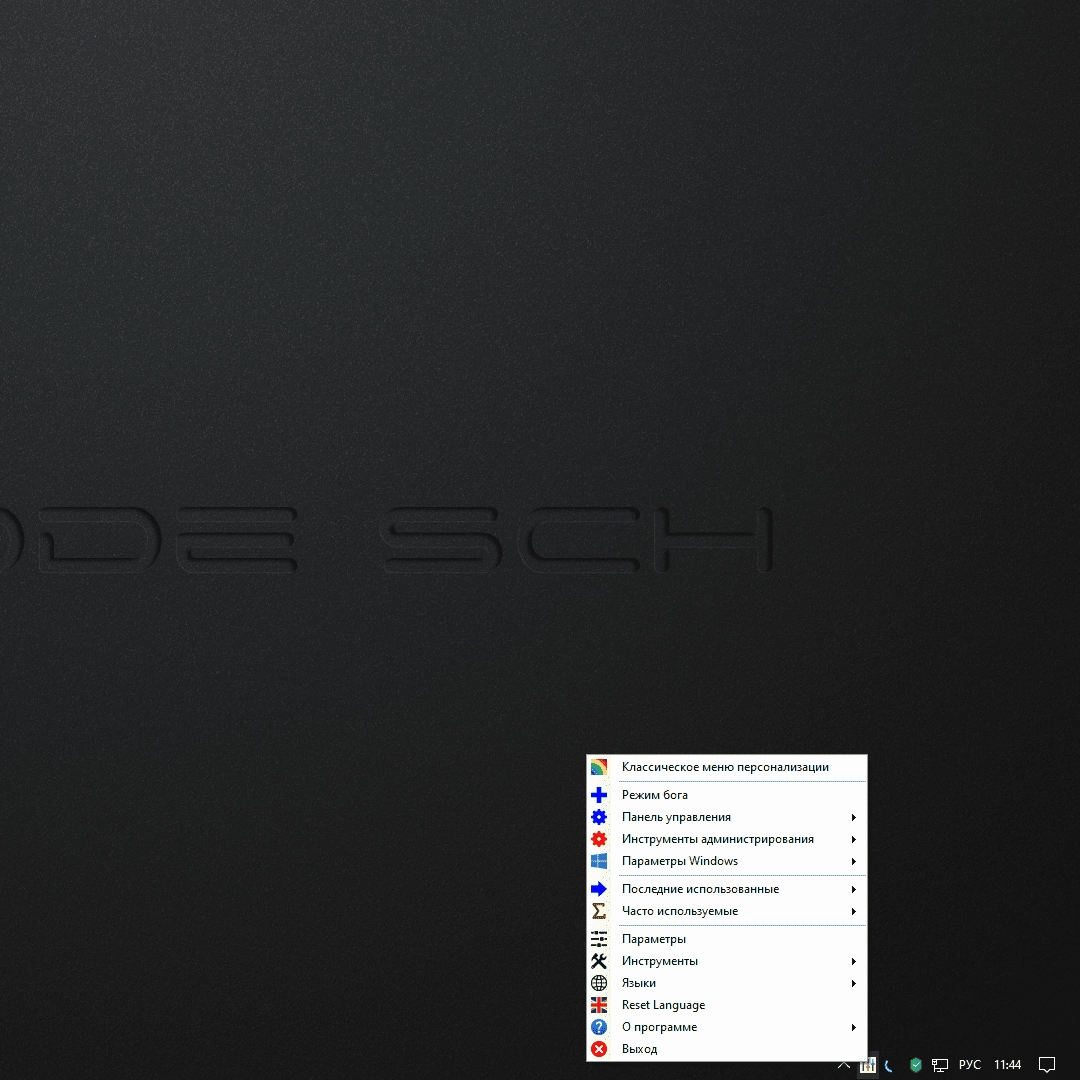Show hidden tray icons with the chevron

844,1065
